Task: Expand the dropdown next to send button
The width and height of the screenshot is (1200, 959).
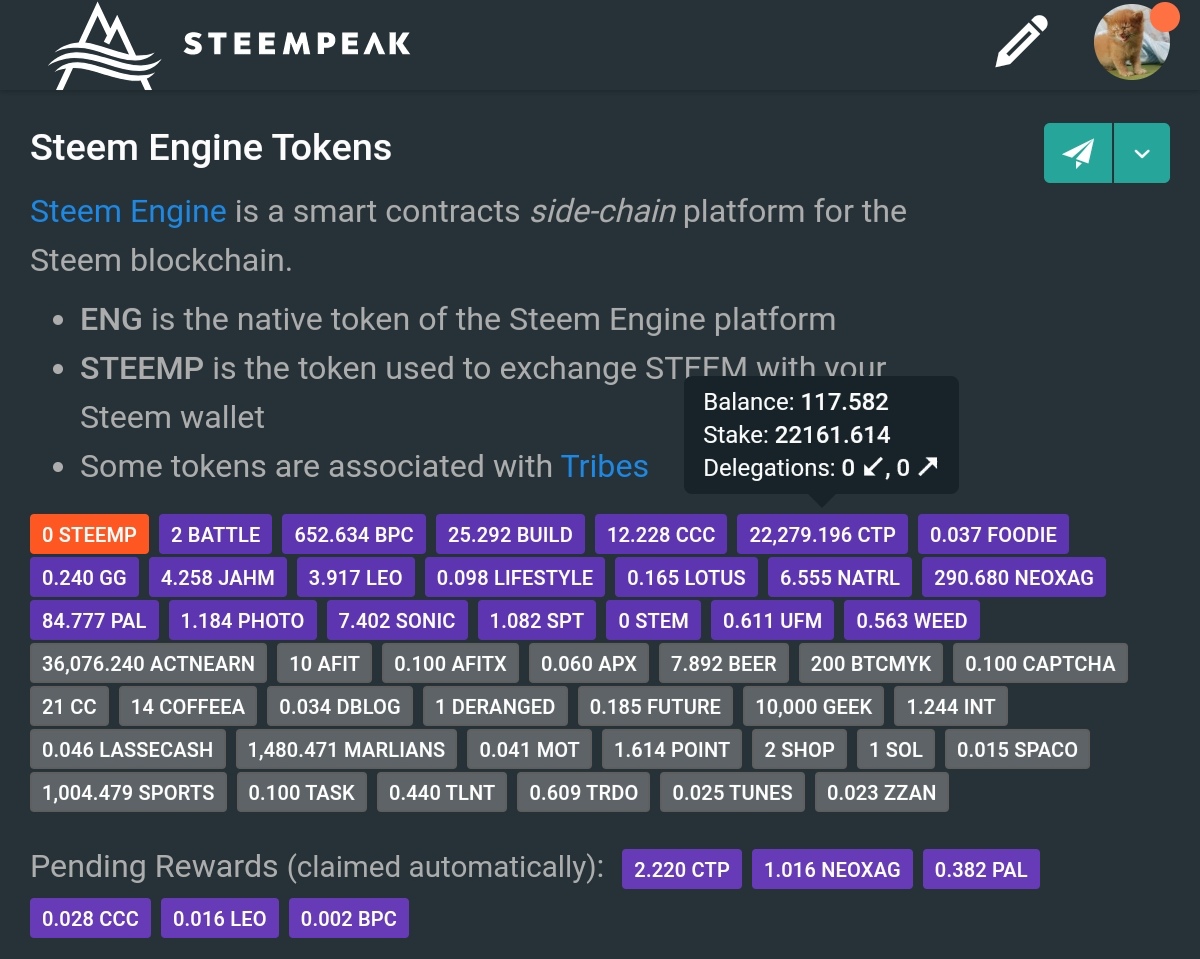Action: pos(1142,153)
